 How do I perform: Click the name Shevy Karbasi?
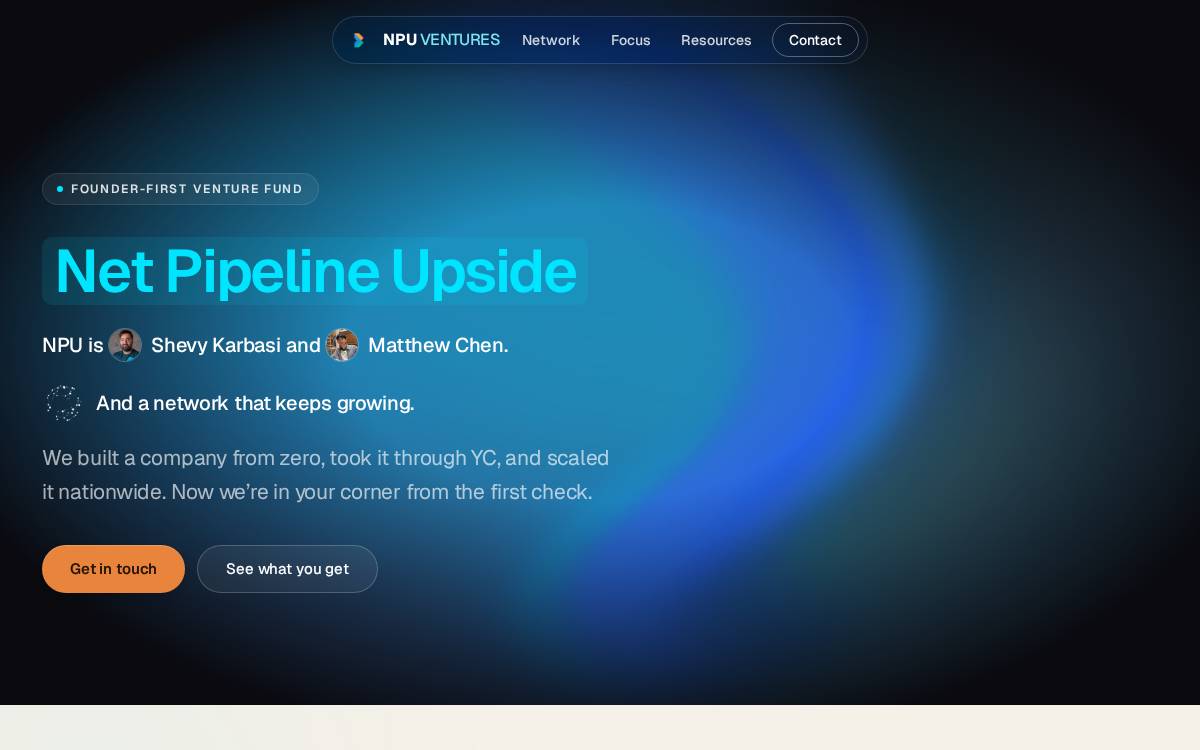point(216,345)
